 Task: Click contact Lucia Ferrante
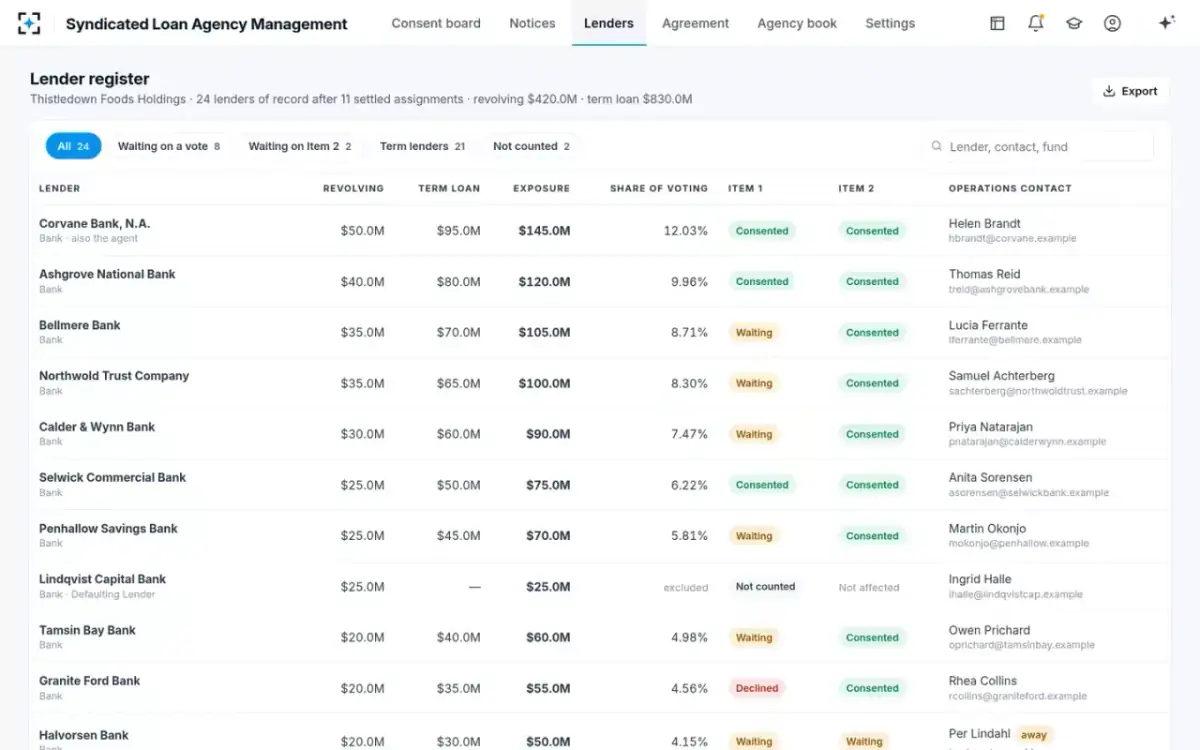[x=988, y=325]
